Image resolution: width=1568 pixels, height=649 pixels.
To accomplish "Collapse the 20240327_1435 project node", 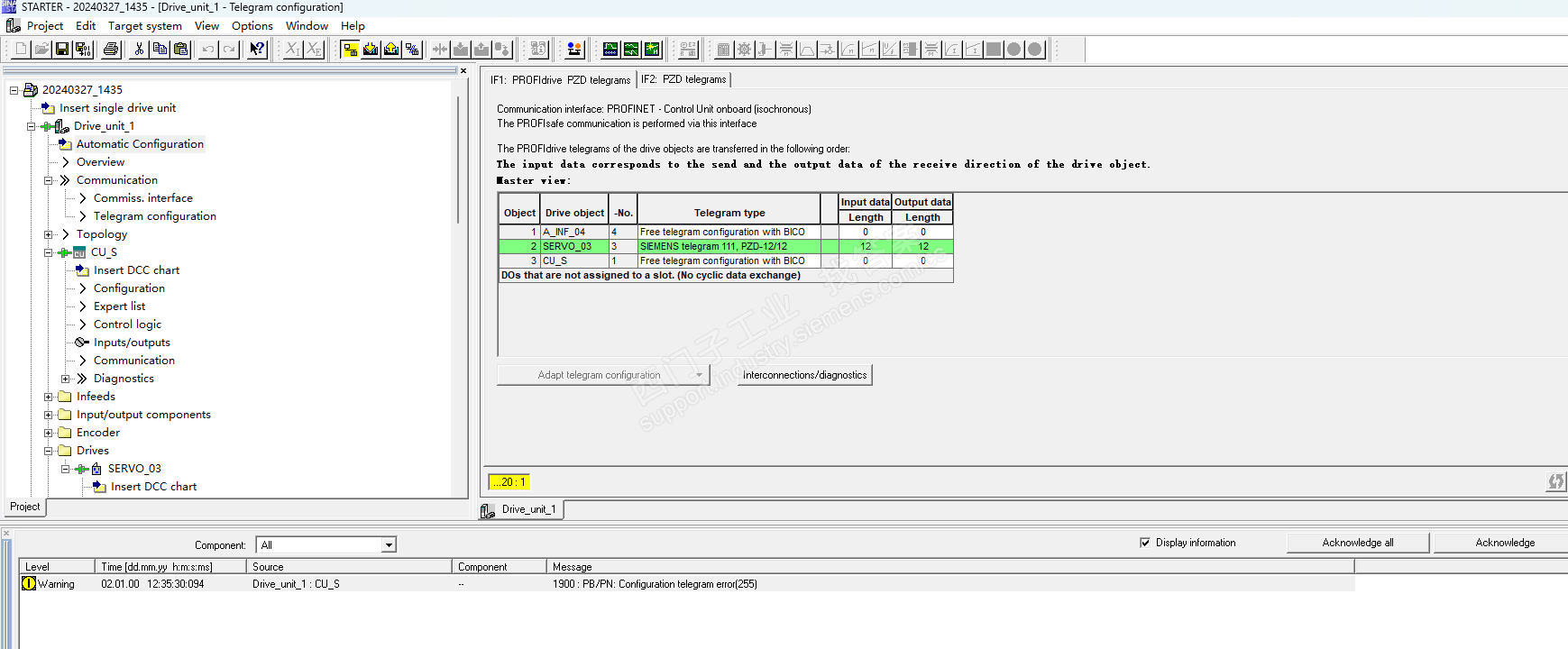I will pos(14,90).
